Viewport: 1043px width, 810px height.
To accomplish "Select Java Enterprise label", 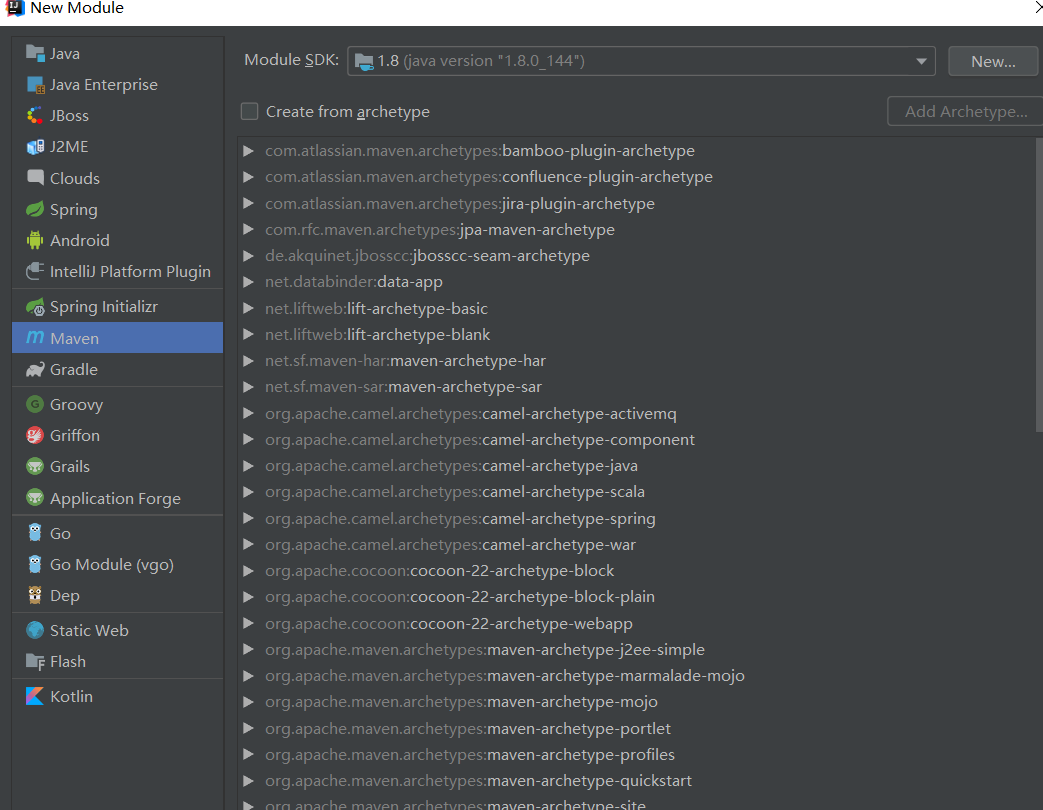I will point(104,84).
